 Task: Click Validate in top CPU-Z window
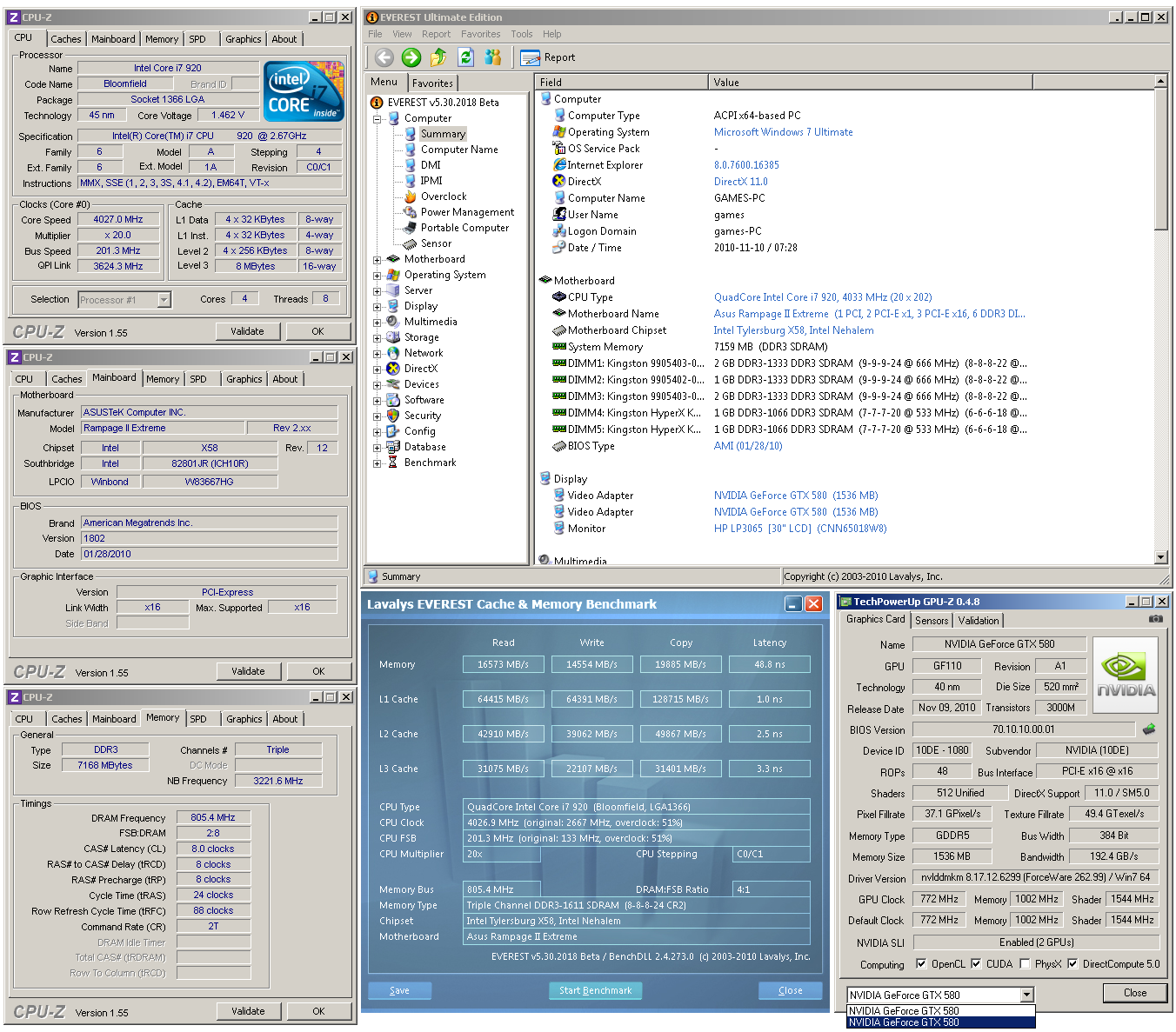247,331
